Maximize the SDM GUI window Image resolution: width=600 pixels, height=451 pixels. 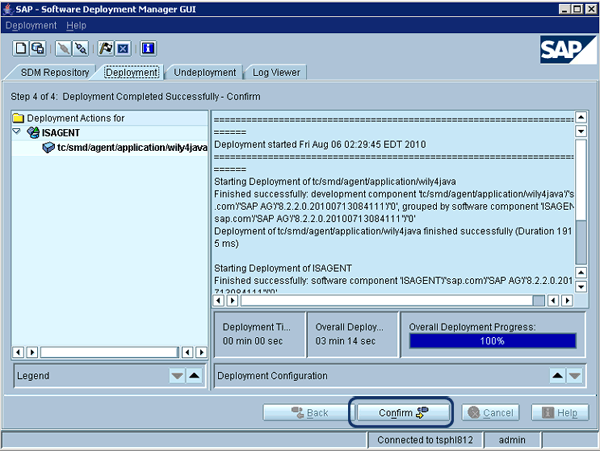coord(577,9)
